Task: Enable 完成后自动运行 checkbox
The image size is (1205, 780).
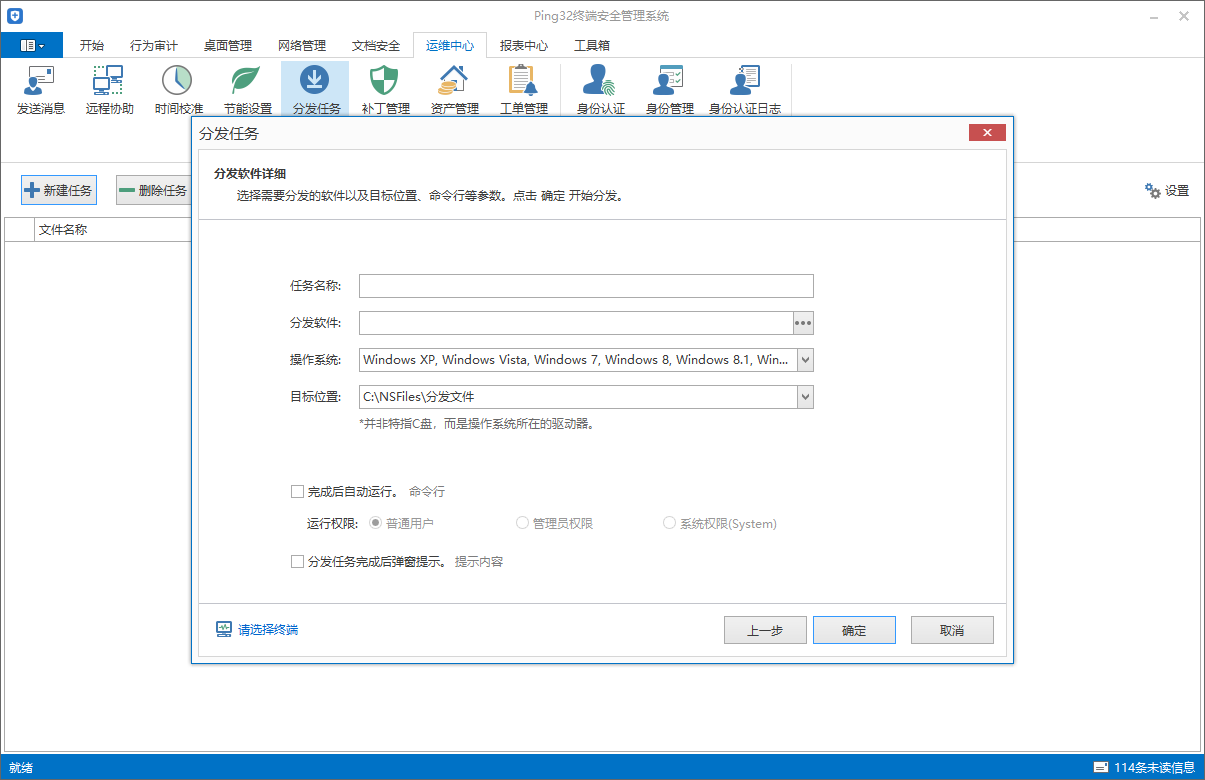Action: coord(297,491)
